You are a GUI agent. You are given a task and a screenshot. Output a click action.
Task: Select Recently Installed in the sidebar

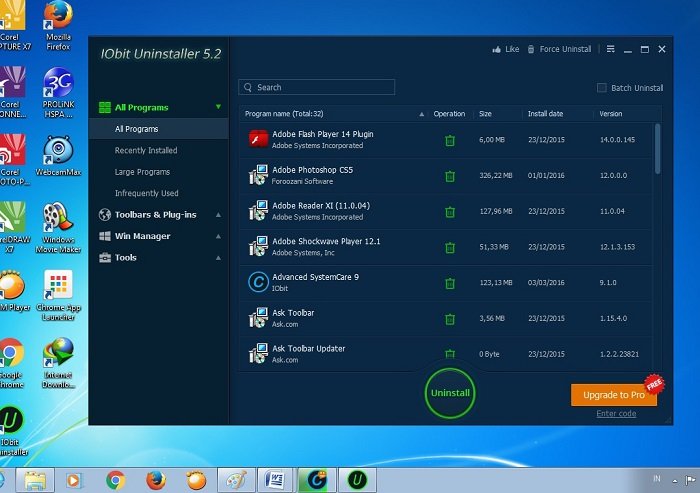pos(146,150)
